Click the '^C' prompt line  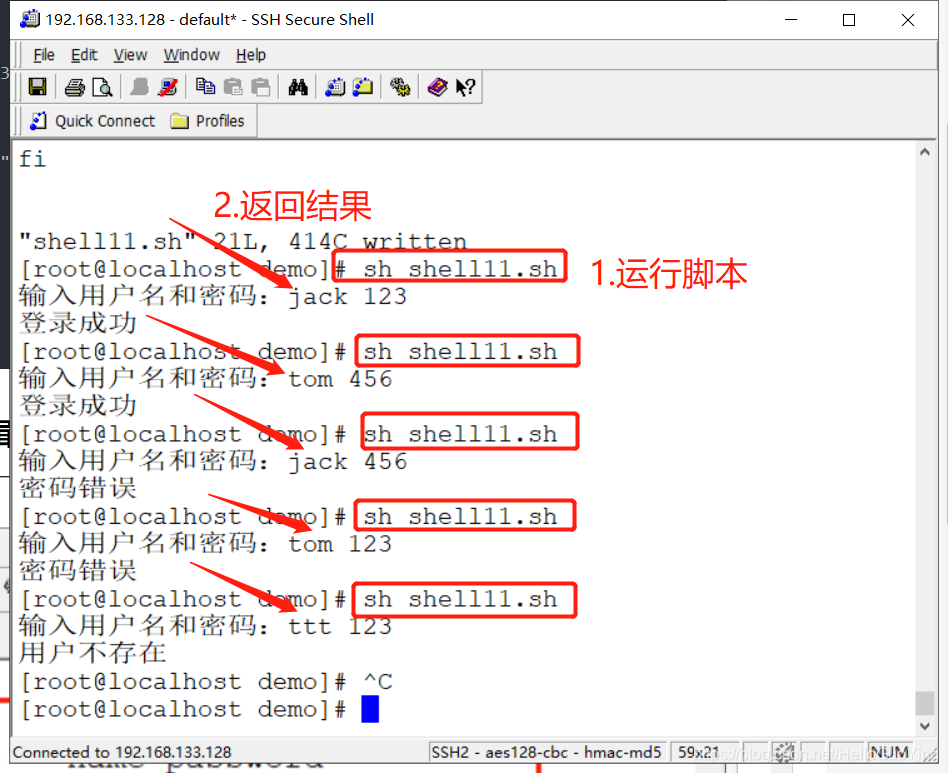coord(207,682)
